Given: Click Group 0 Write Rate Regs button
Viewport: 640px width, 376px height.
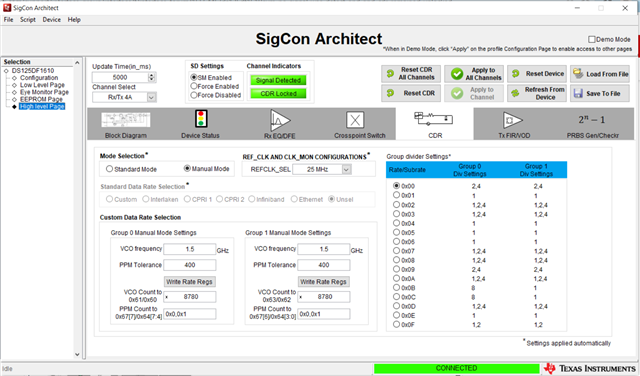Looking at the screenshot, I should coord(189,282).
